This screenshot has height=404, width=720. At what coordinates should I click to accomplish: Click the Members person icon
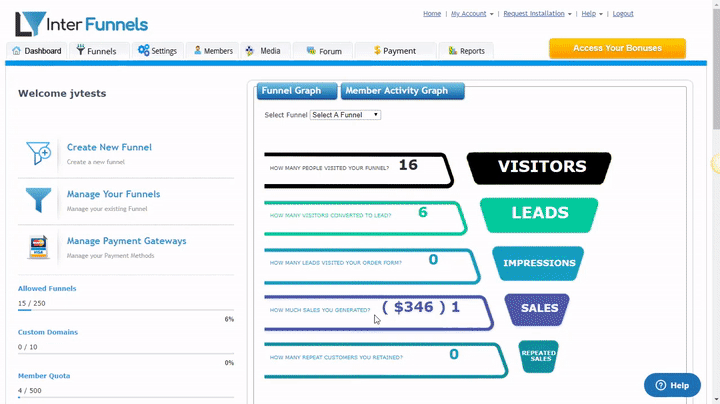coord(197,50)
